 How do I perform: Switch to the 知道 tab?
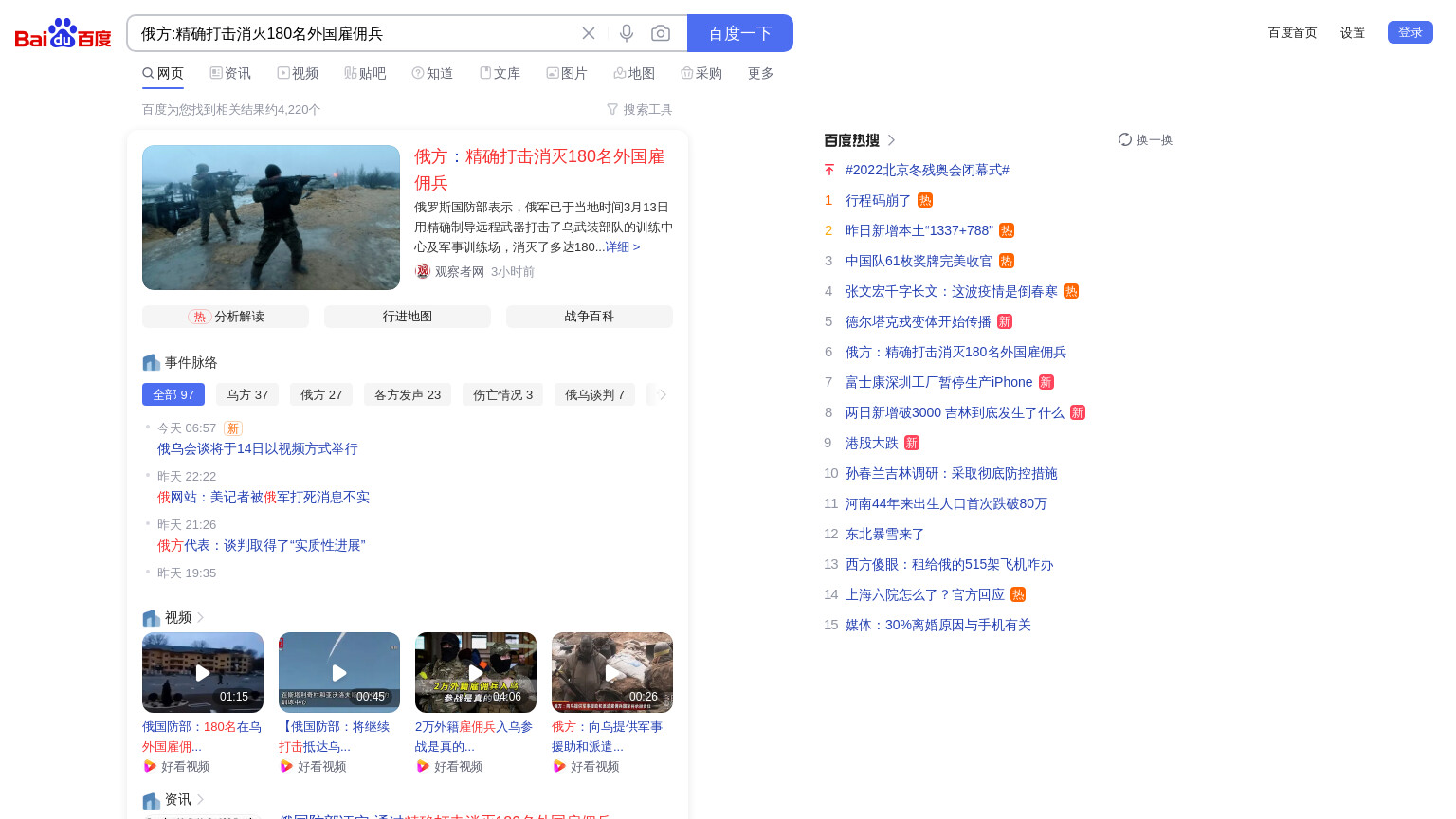pyautogui.click(x=432, y=73)
